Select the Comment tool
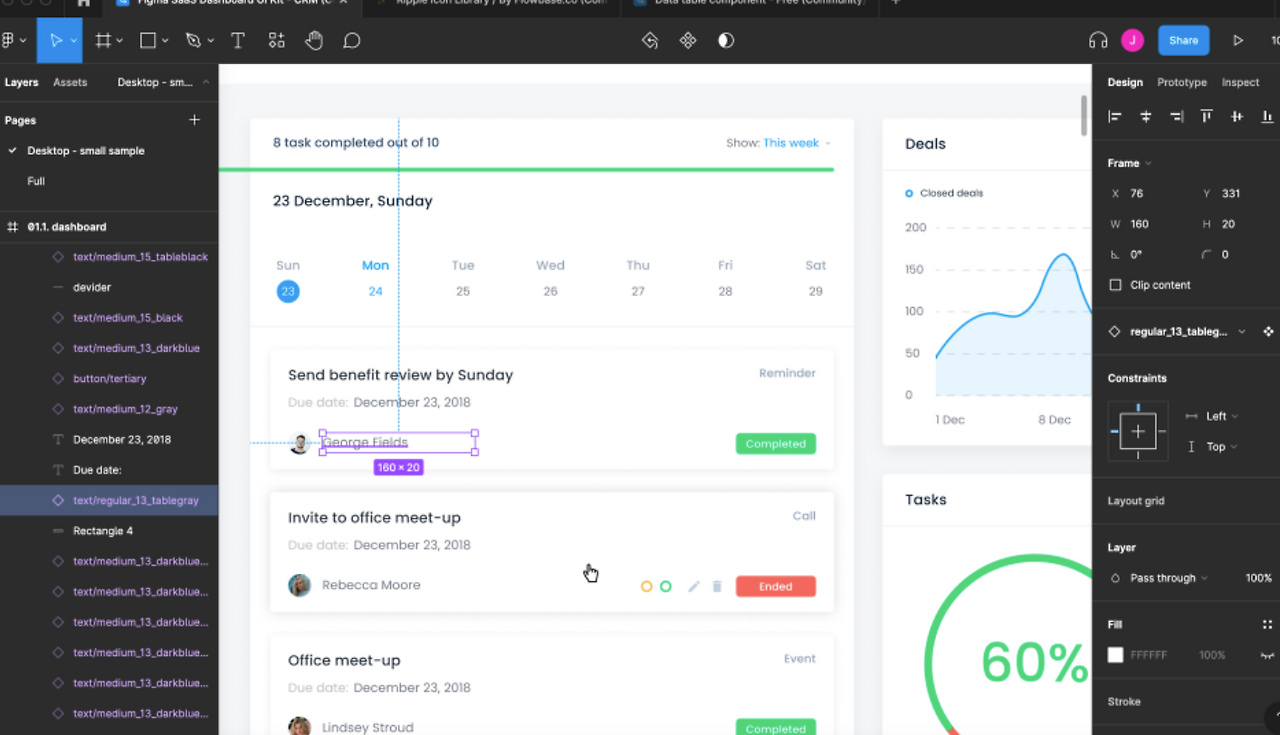This screenshot has height=735, width=1280. [352, 41]
